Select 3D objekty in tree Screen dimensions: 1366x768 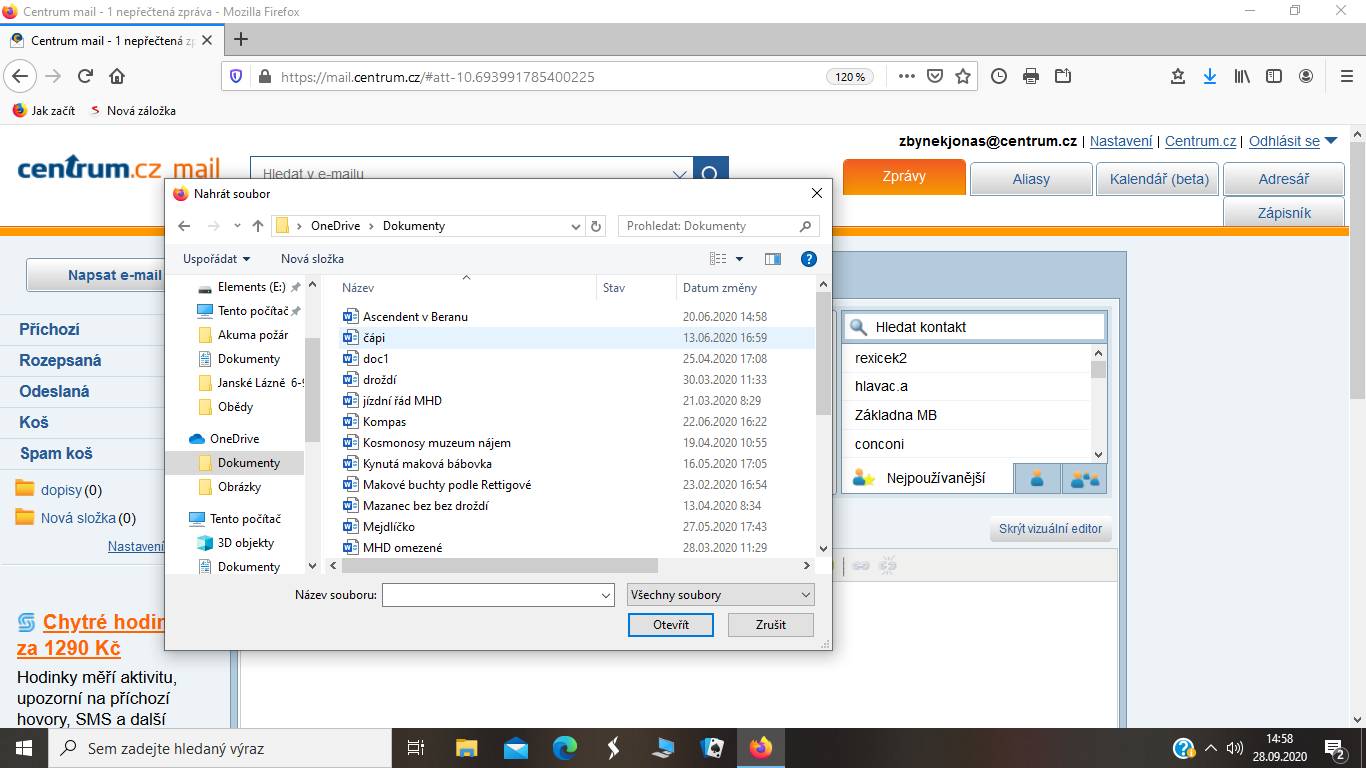(x=246, y=543)
